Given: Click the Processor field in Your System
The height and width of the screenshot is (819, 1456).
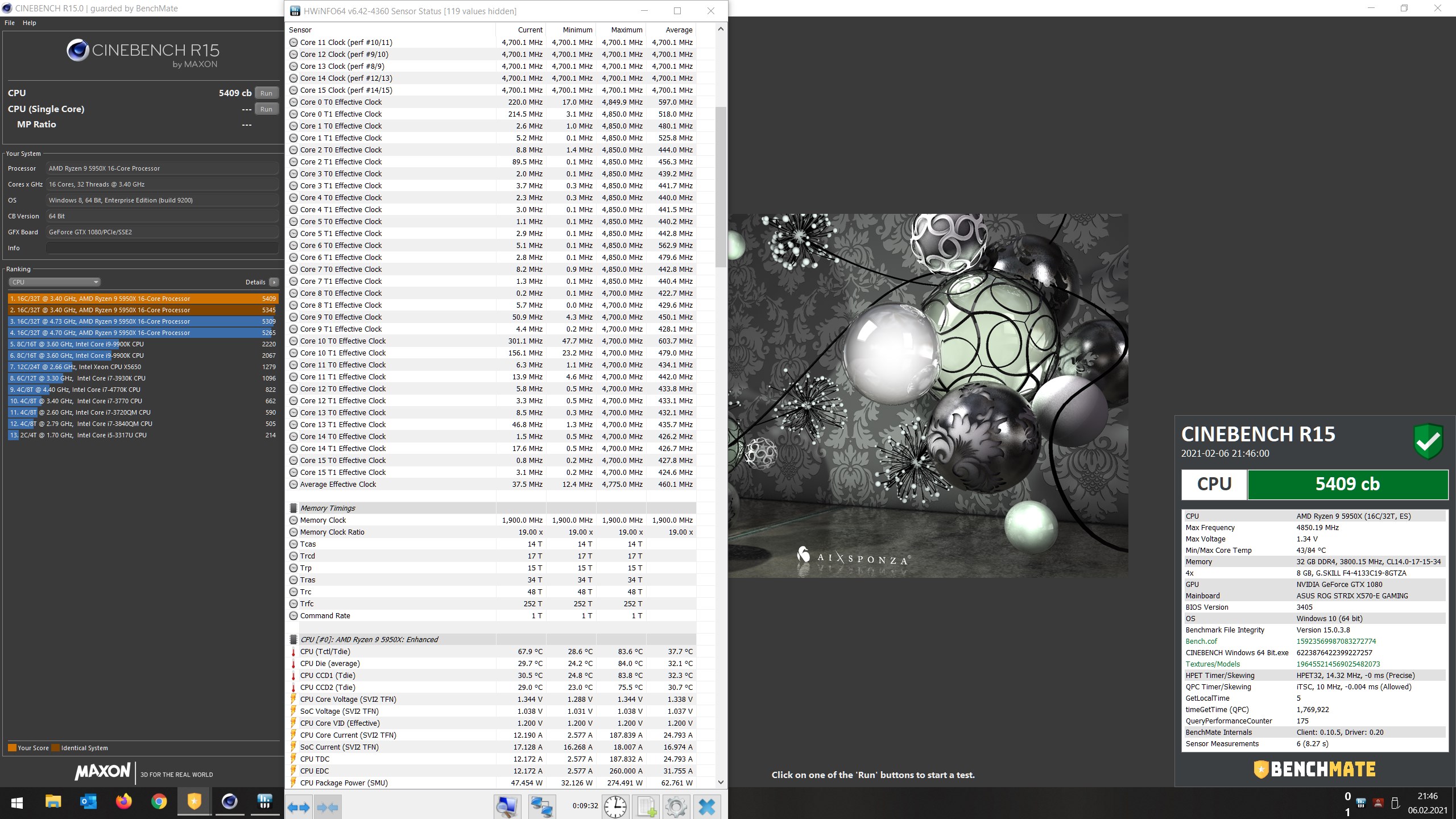Looking at the screenshot, I should tap(162, 168).
